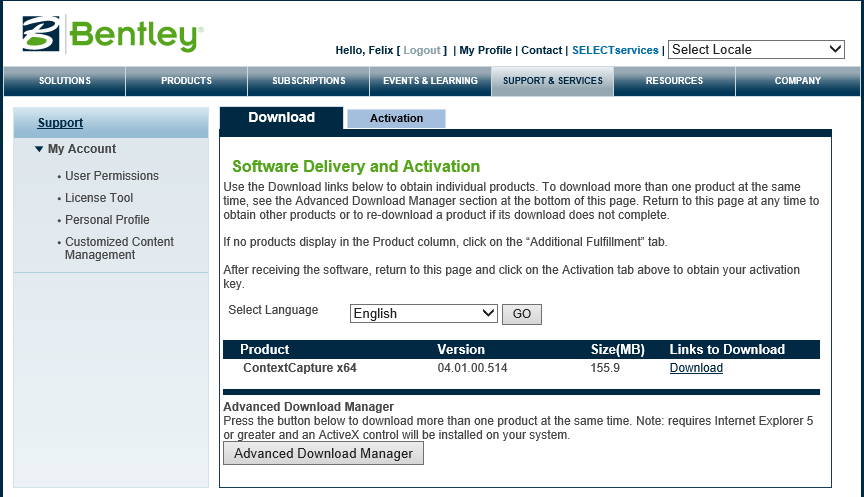
Task: Click the Select Language label
Action: coord(273,310)
